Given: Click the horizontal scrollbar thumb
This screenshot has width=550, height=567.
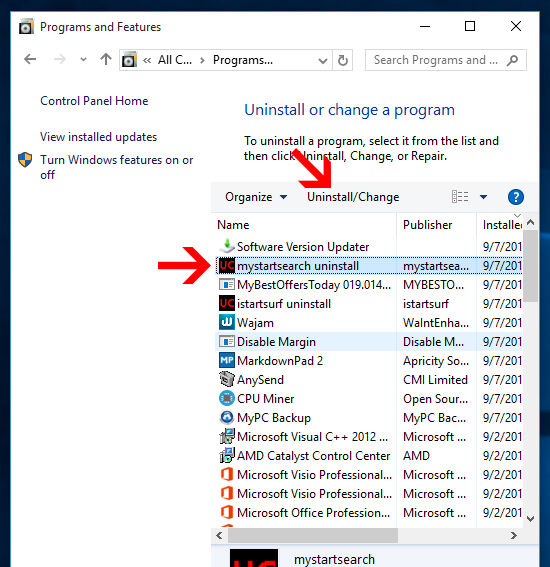Looking at the screenshot, I should pos(312,535).
